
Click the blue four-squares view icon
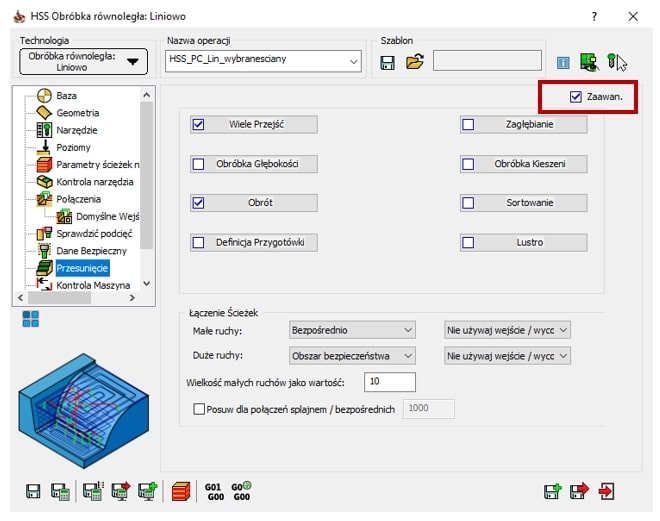click(x=31, y=319)
